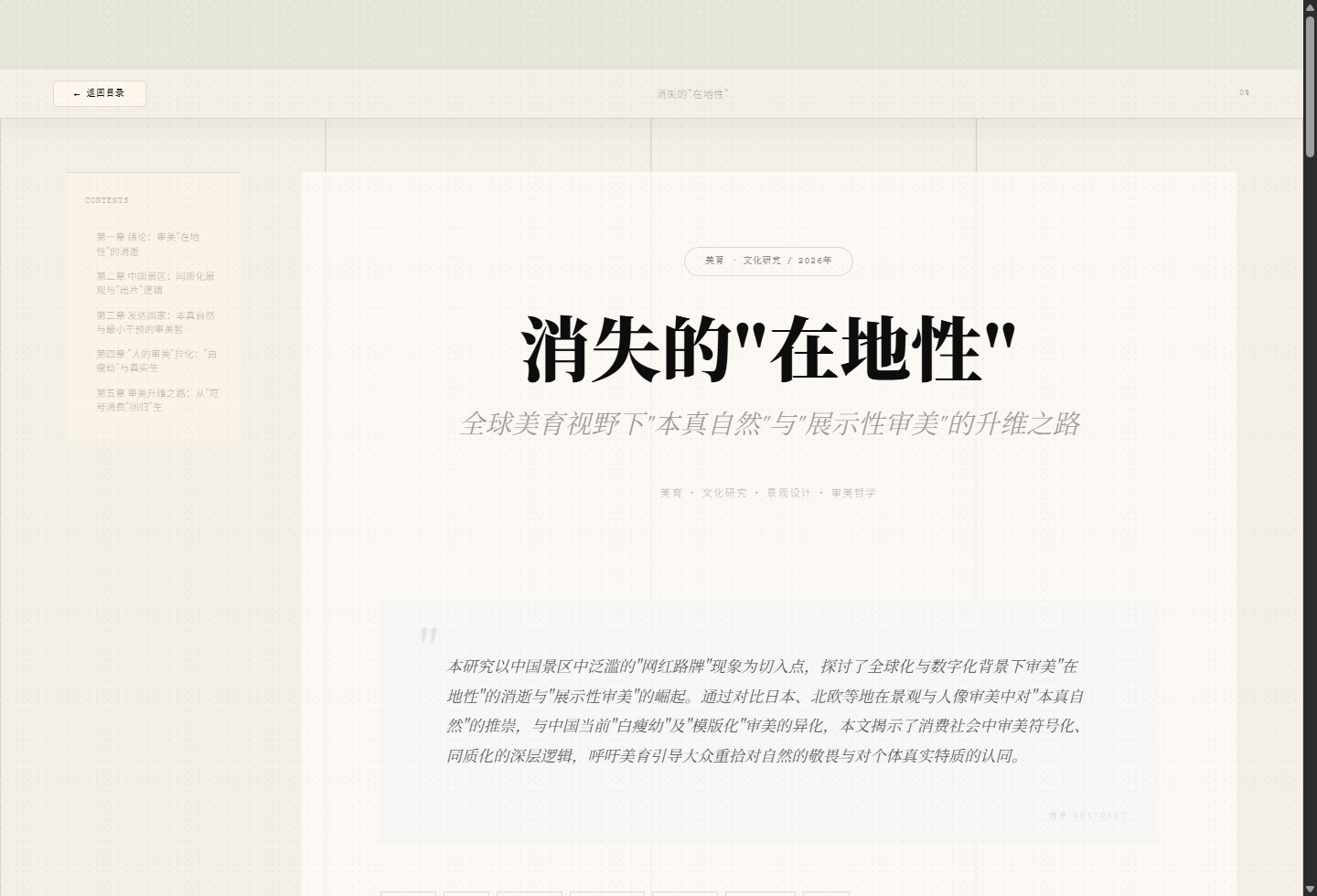Viewport: 1317px width, 896px height.
Task: Click the scrollbar up arrow
Action: point(1310,7)
